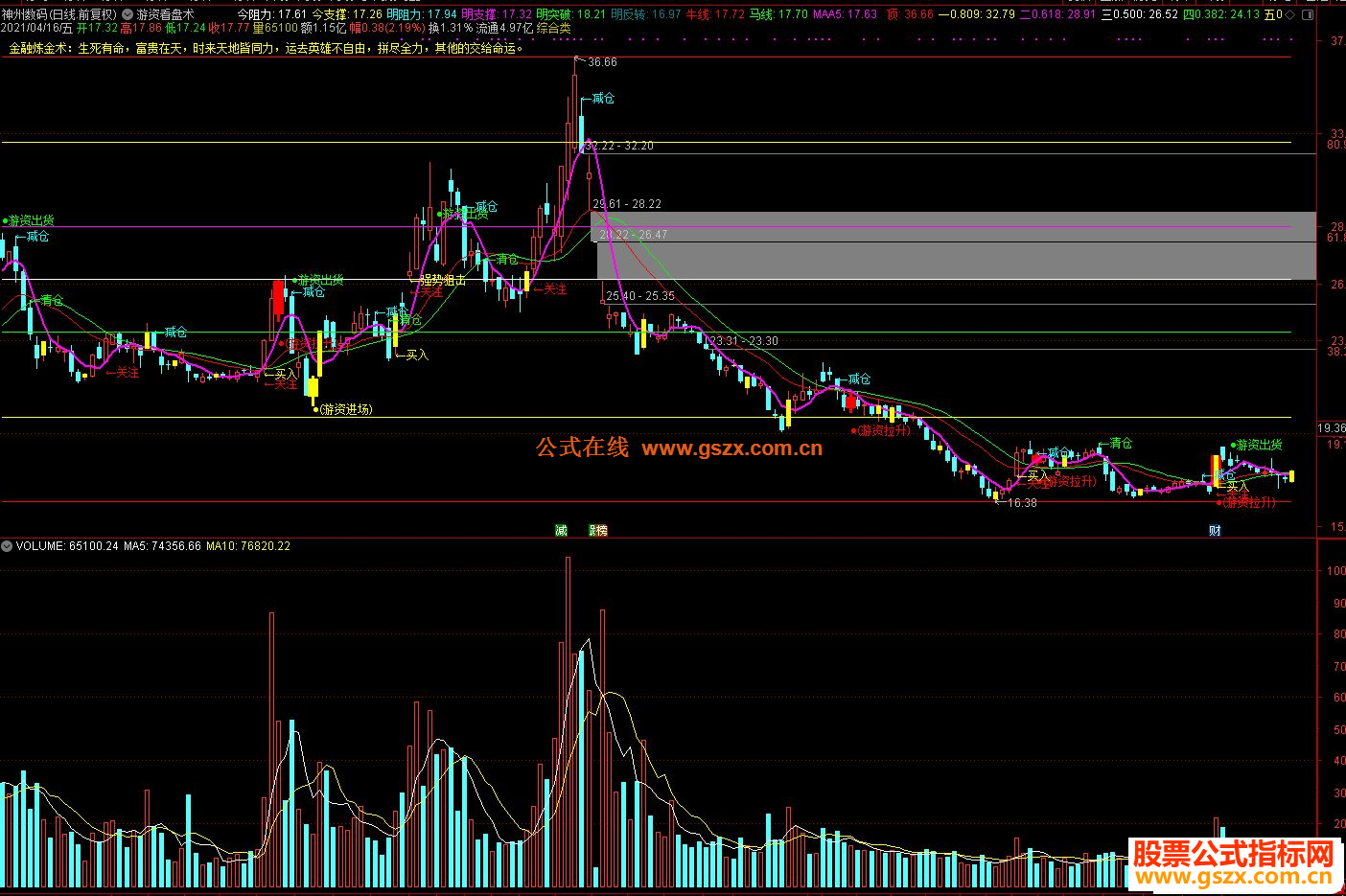Click the turnover rate 换1.31%

point(450,29)
